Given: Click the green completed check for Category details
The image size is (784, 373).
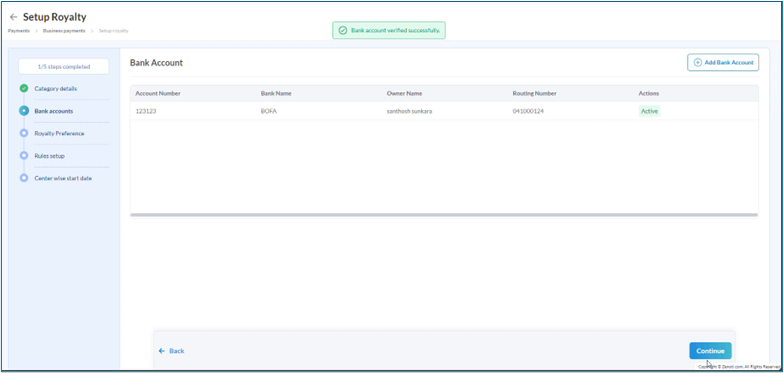Looking at the screenshot, I should coord(24,88).
